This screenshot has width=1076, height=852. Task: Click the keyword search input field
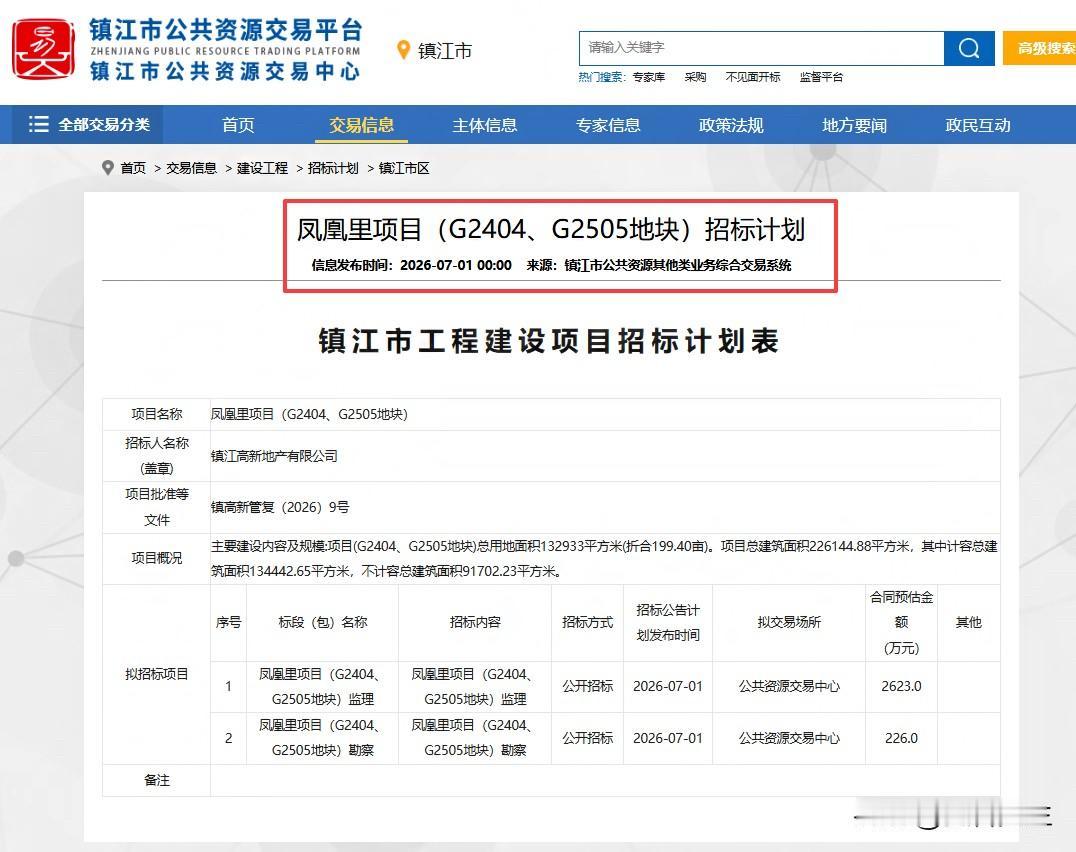762,48
